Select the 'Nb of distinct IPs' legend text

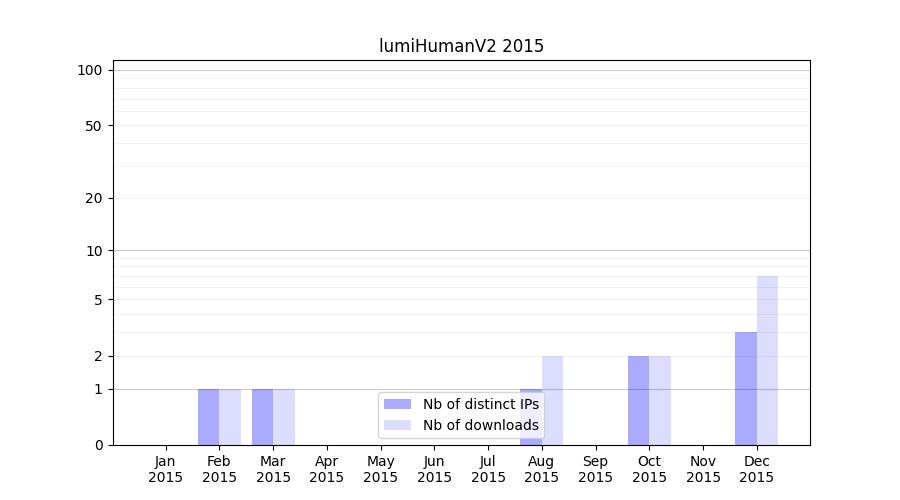(x=480, y=404)
